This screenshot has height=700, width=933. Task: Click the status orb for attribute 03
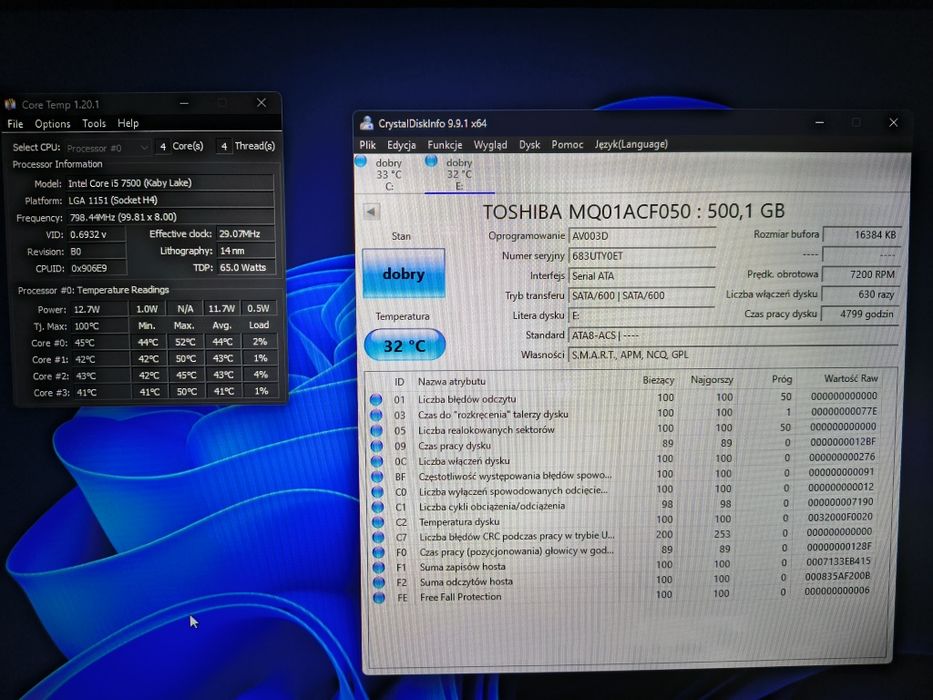(x=376, y=415)
